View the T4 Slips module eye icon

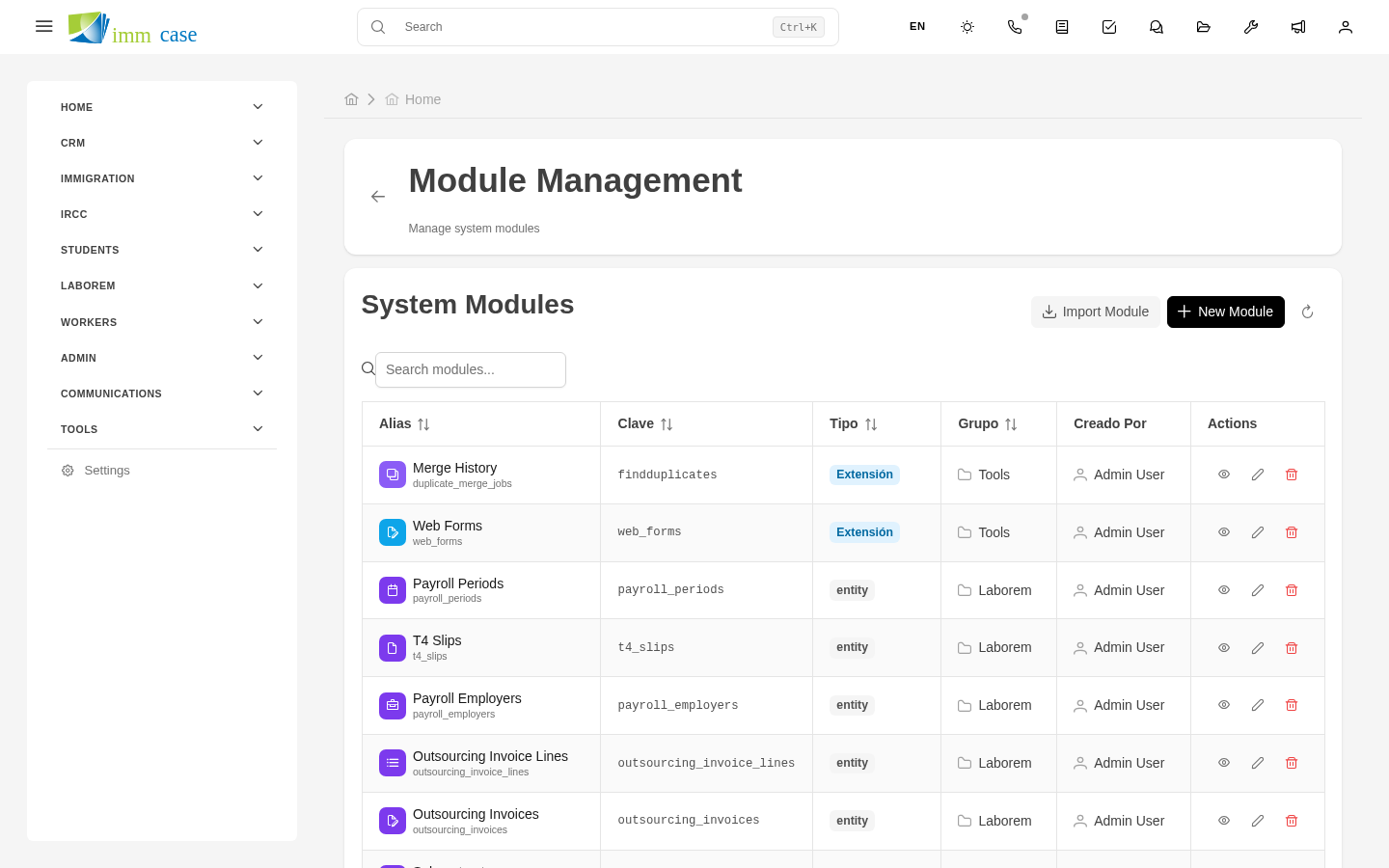point(1224,648)
